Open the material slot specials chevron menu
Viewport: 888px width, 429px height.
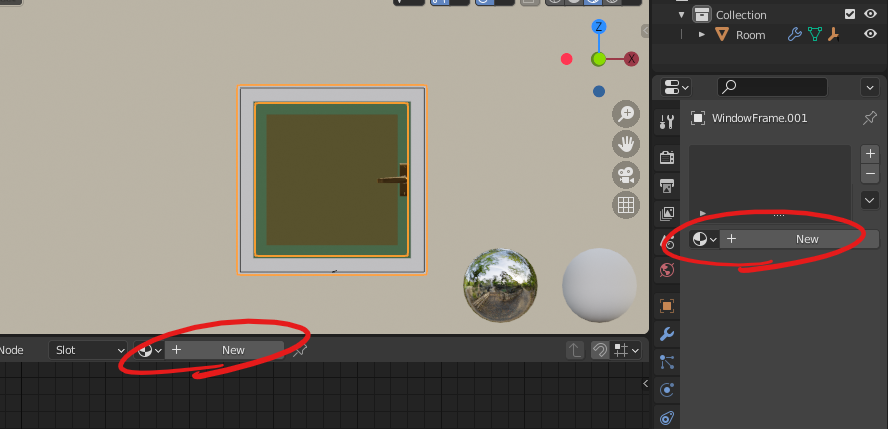870,200
